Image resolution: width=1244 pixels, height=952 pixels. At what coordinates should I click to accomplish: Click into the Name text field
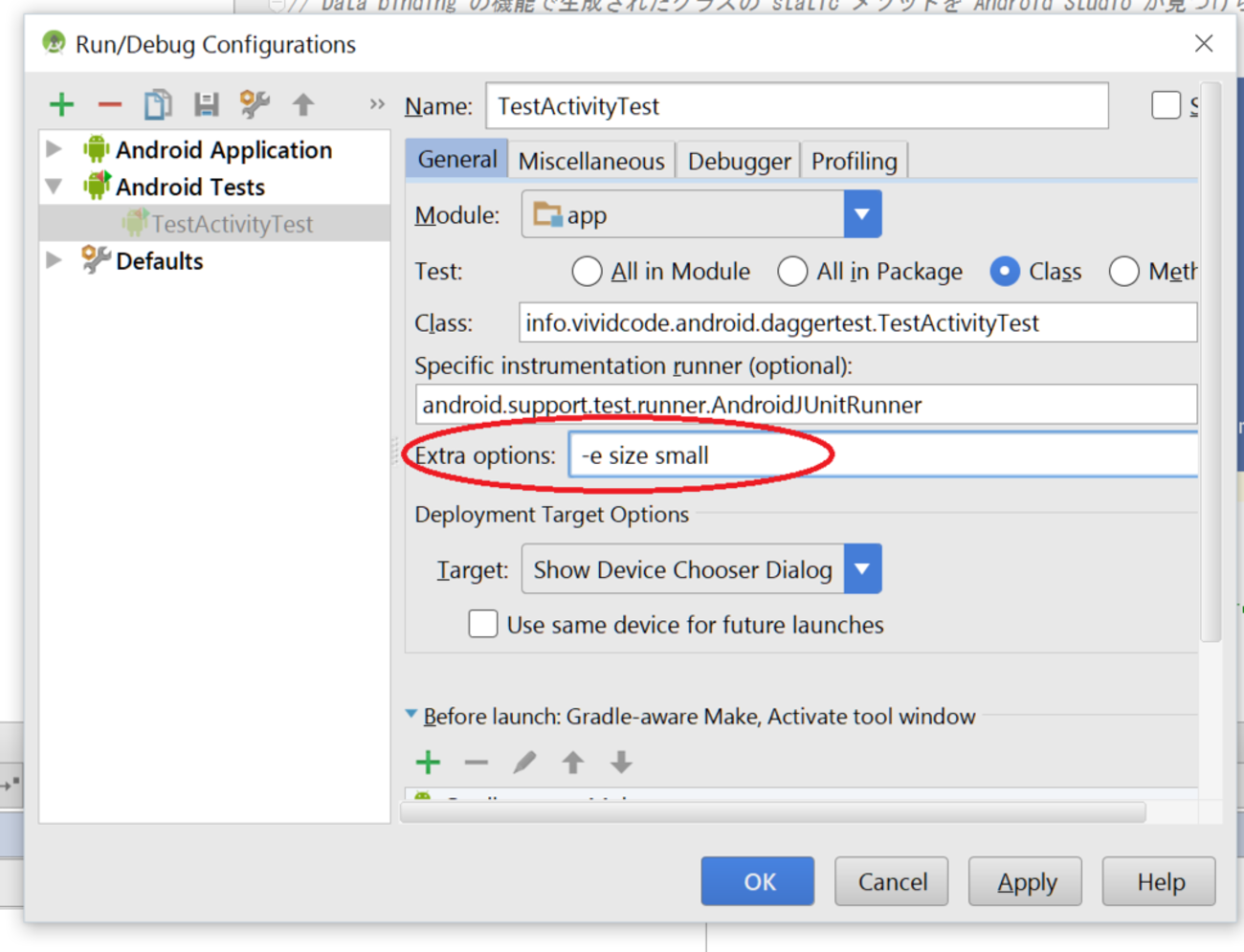pos(797,106)
